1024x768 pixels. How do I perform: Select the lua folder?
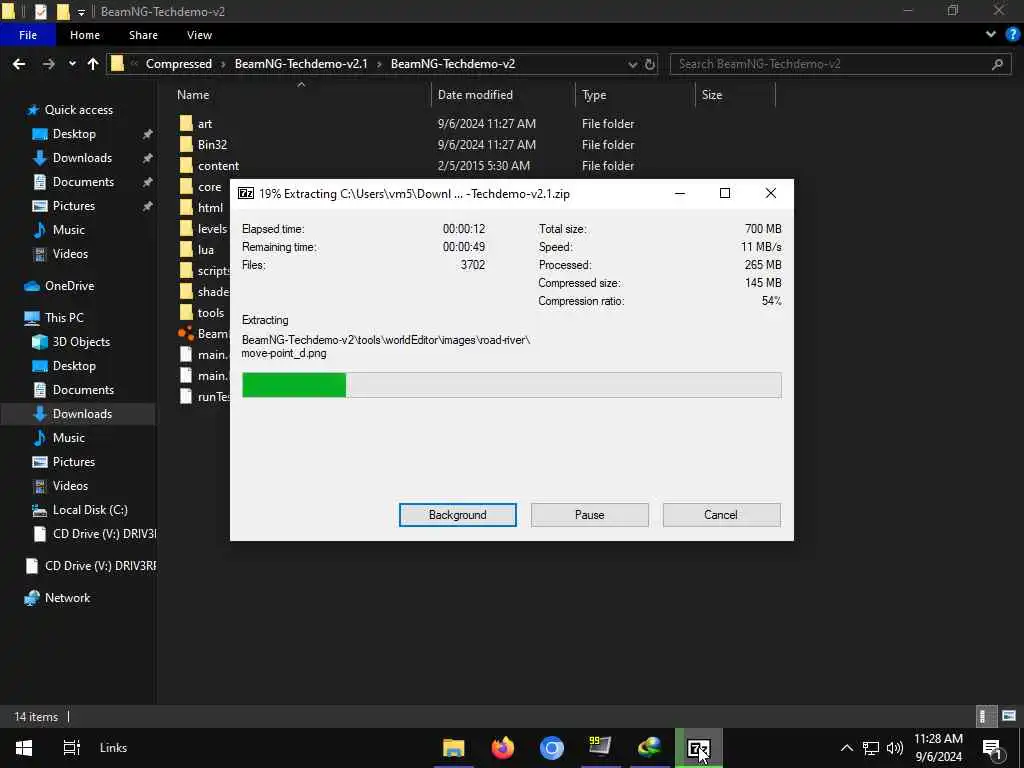(x=205, y=249)
